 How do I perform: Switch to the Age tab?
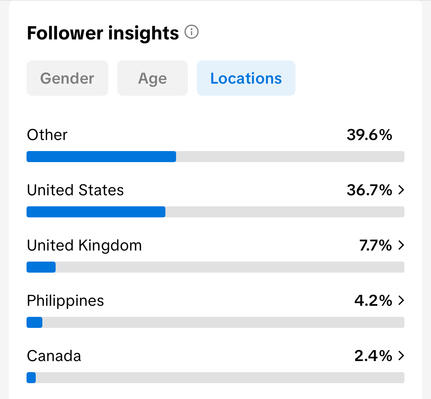click(152, 78)
